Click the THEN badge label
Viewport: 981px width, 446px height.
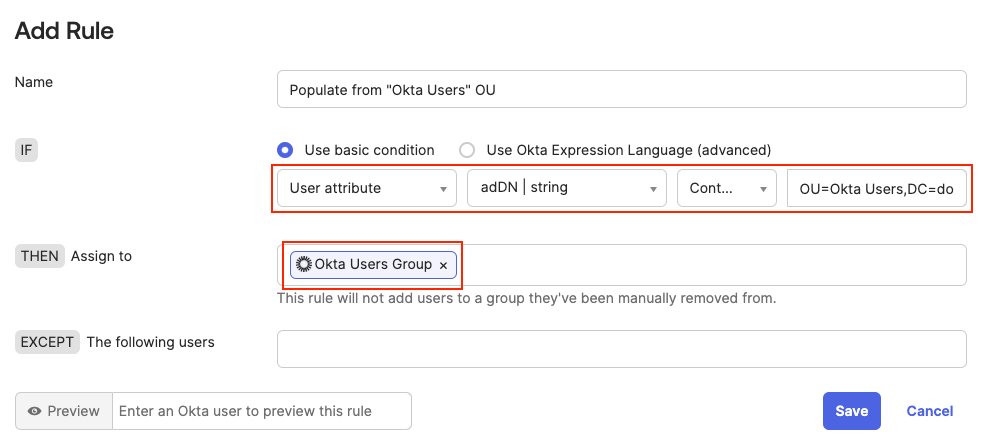point(39,256)
